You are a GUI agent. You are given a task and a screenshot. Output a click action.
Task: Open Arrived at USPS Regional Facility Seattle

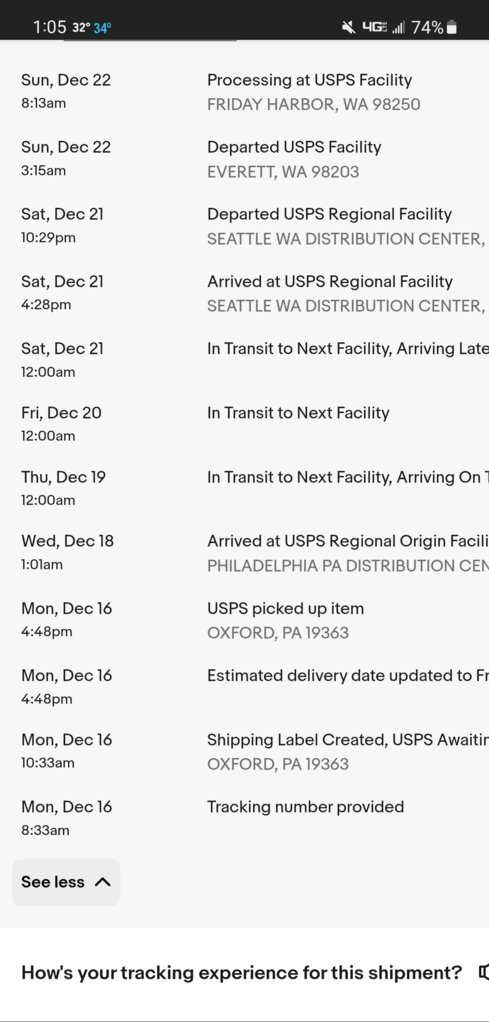click(244, 293)
